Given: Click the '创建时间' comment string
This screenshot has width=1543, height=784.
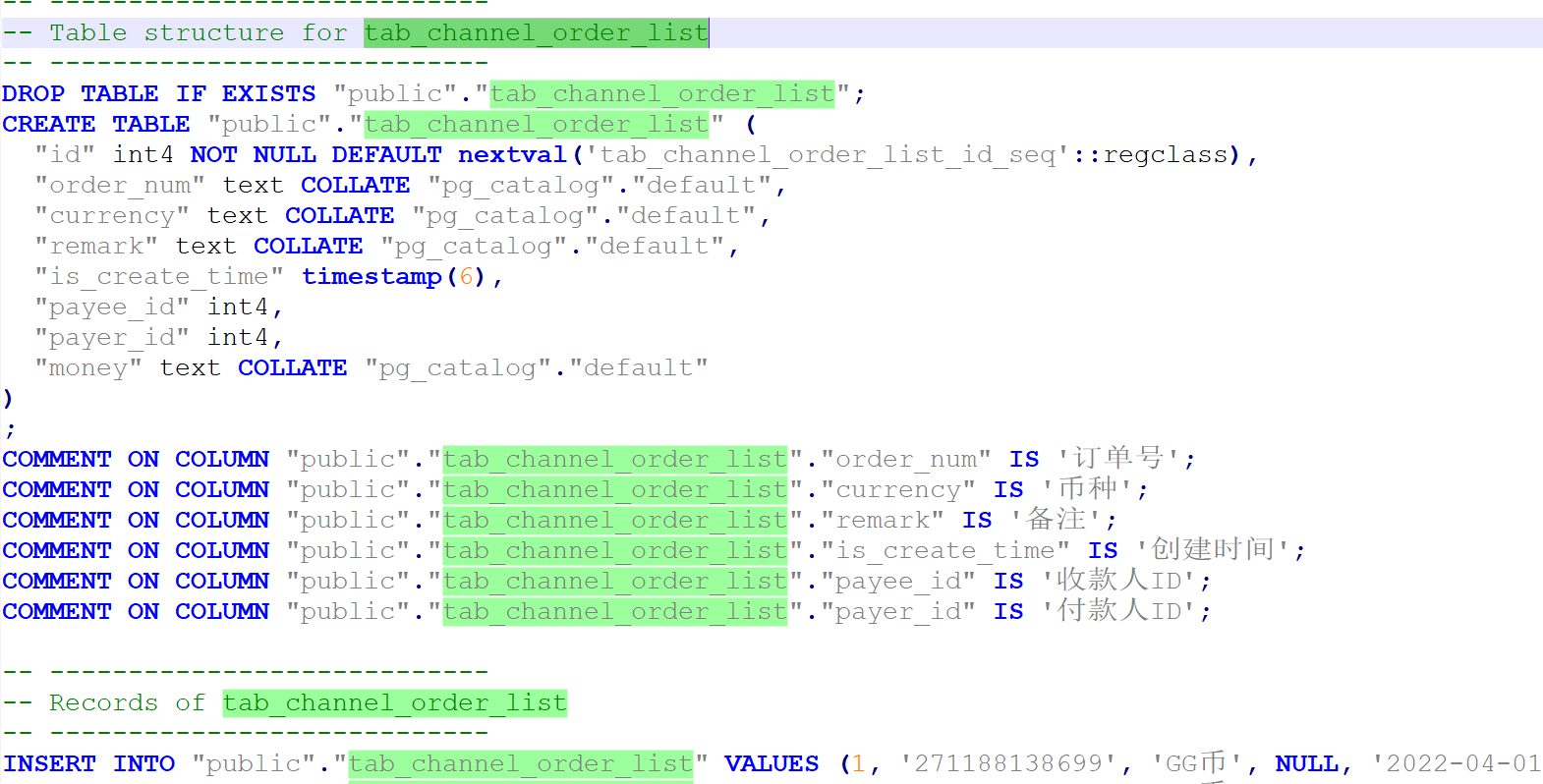Looking at the screenshot, I should [x=1214, y=549].
